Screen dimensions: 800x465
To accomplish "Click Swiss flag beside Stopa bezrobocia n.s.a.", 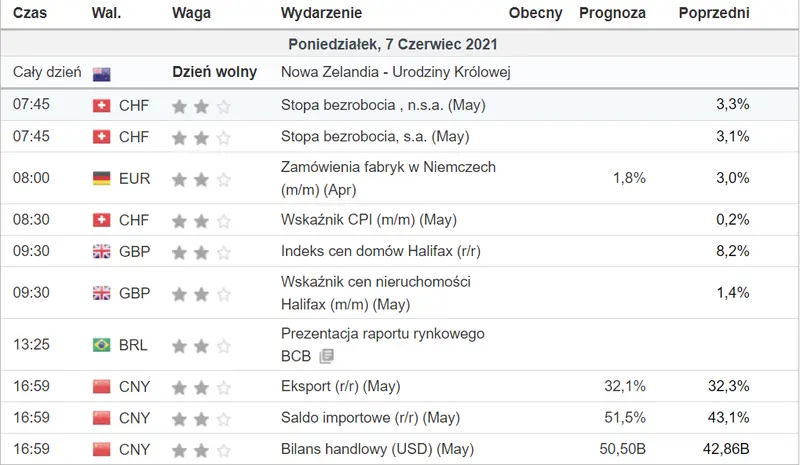I will tap(102, 106).
